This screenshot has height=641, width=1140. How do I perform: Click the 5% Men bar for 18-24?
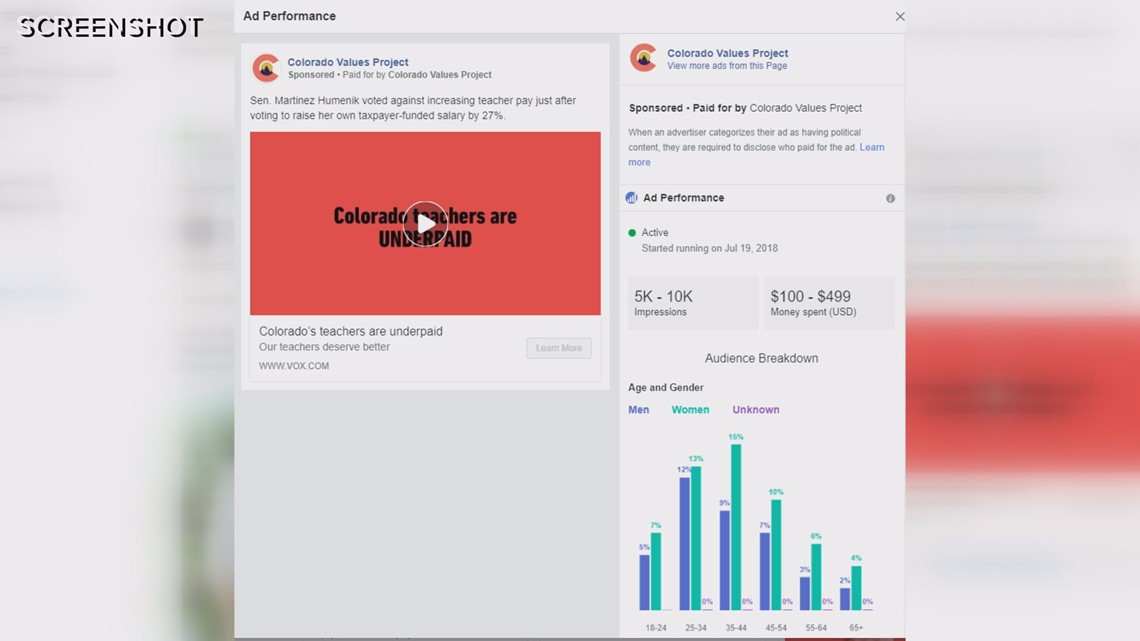645,582
